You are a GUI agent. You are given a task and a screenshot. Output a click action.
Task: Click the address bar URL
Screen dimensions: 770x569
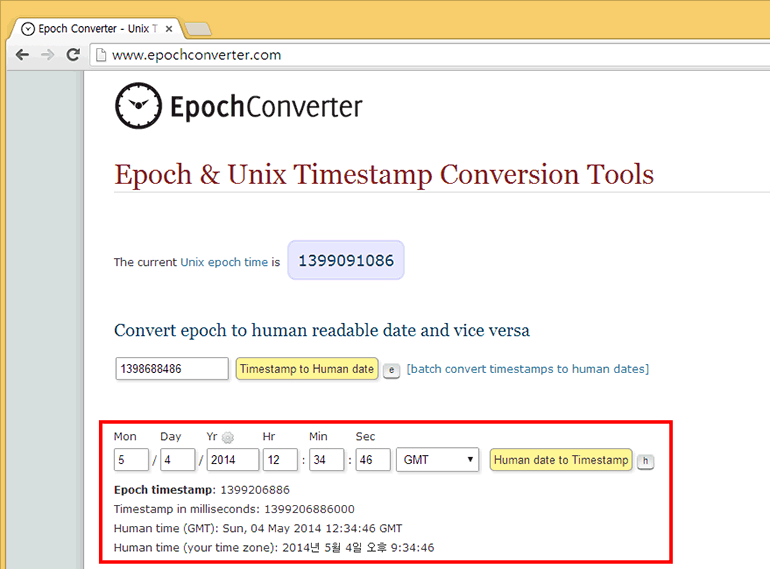point(196,55)
